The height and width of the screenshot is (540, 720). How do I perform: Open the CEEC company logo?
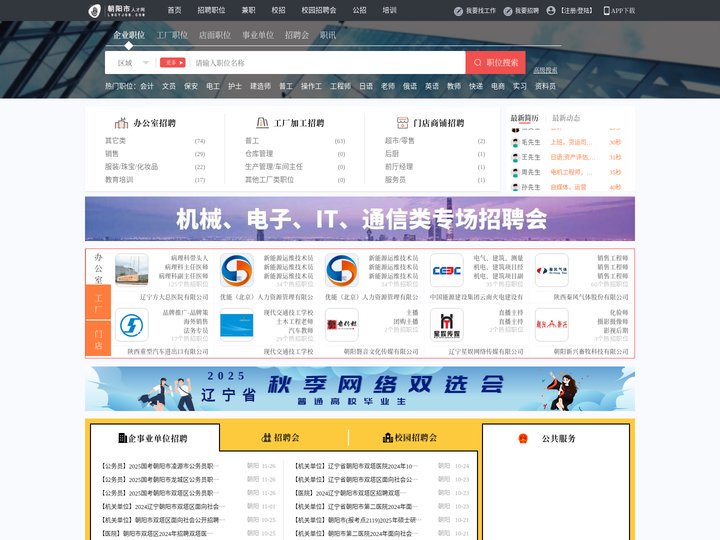[x=447, y=270]
